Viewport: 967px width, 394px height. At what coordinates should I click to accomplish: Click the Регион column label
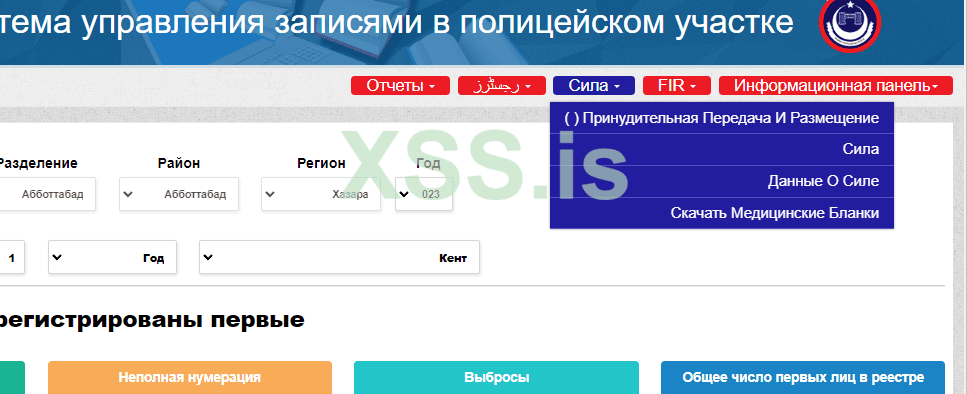click(321, 163)
